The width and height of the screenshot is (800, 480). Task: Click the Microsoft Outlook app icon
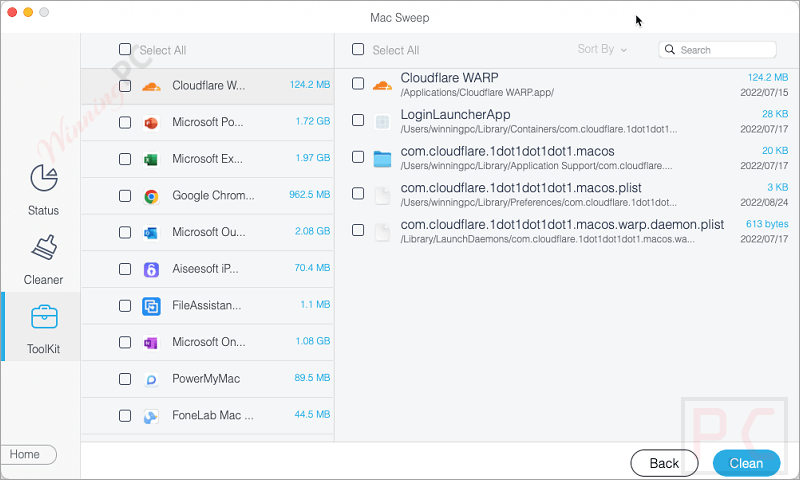click(x=151, y=233)
